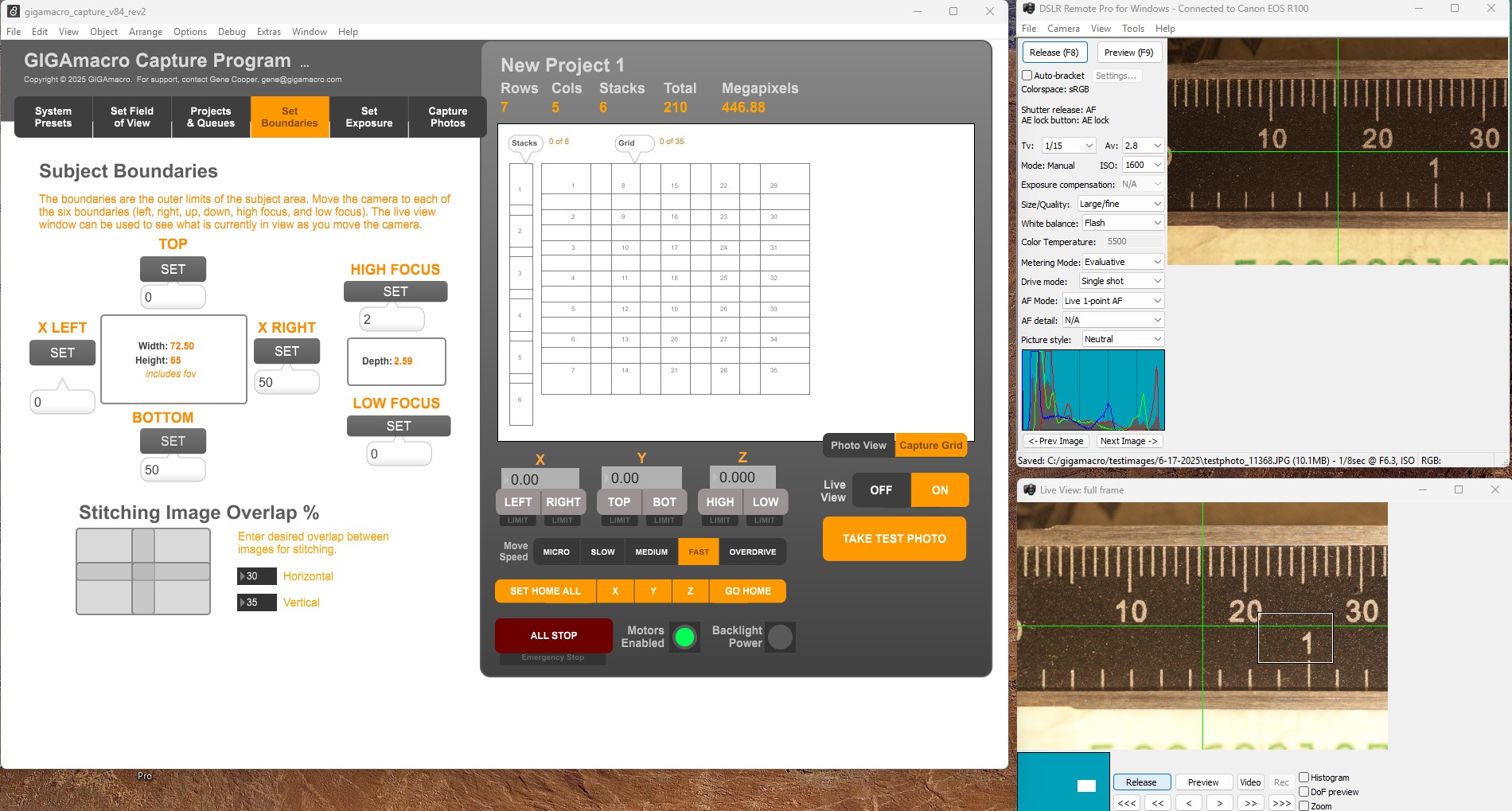Click the focus square in Live View
This screenshot has width=1512, height=811.
tap(1295, 637)
